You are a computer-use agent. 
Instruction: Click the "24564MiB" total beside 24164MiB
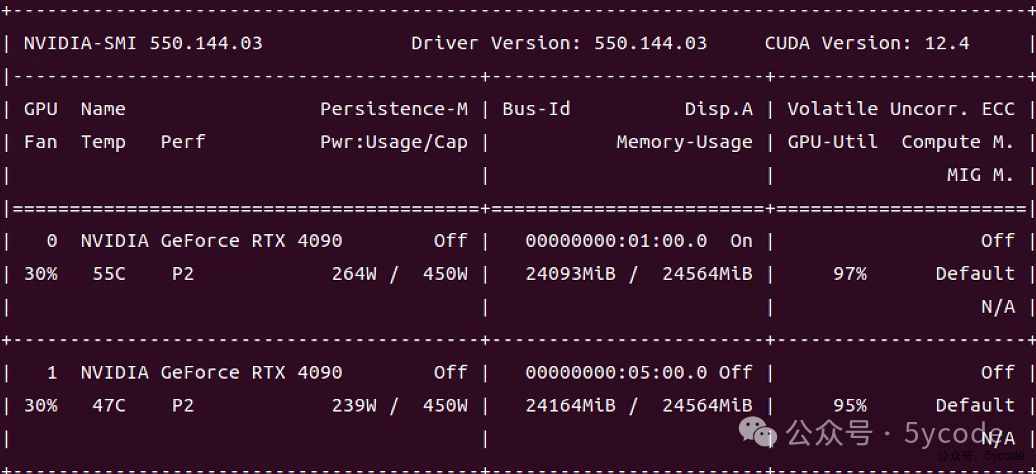[708, 405]
